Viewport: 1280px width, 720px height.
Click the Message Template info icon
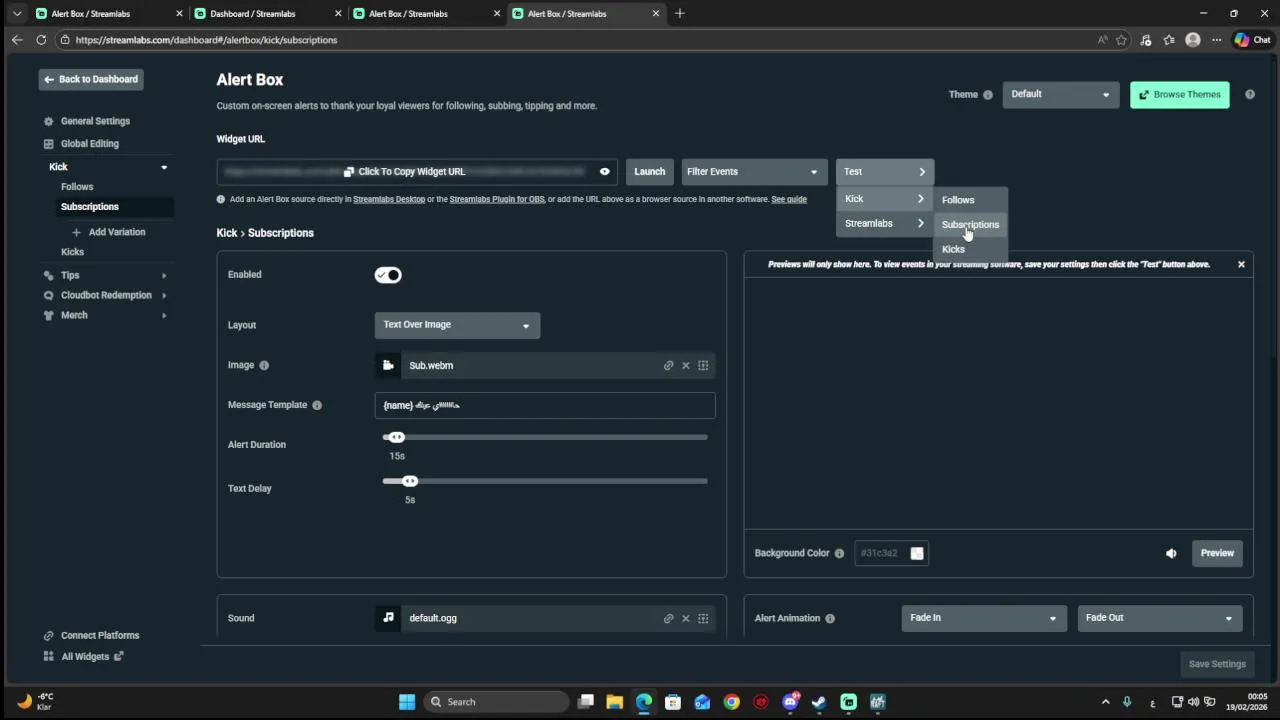(317, 405)
